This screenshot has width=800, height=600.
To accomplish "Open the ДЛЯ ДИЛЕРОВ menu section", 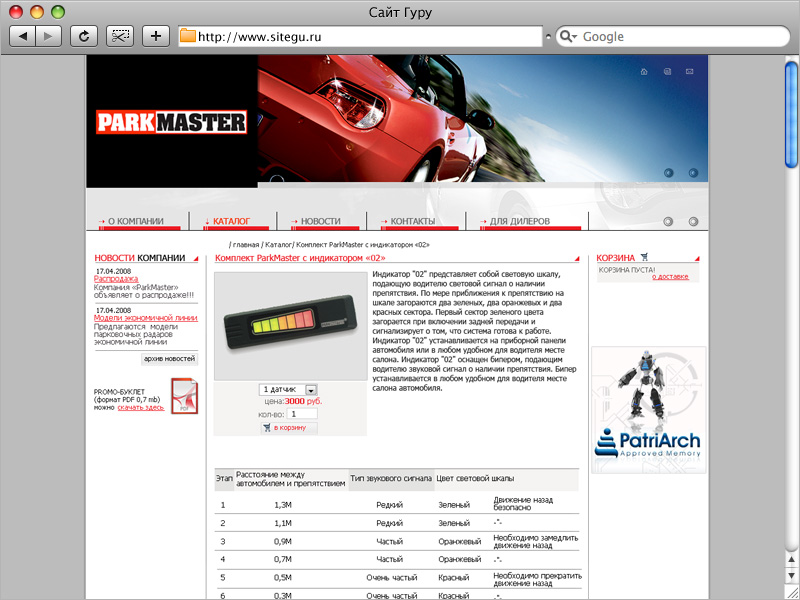I will click(519, 221).
